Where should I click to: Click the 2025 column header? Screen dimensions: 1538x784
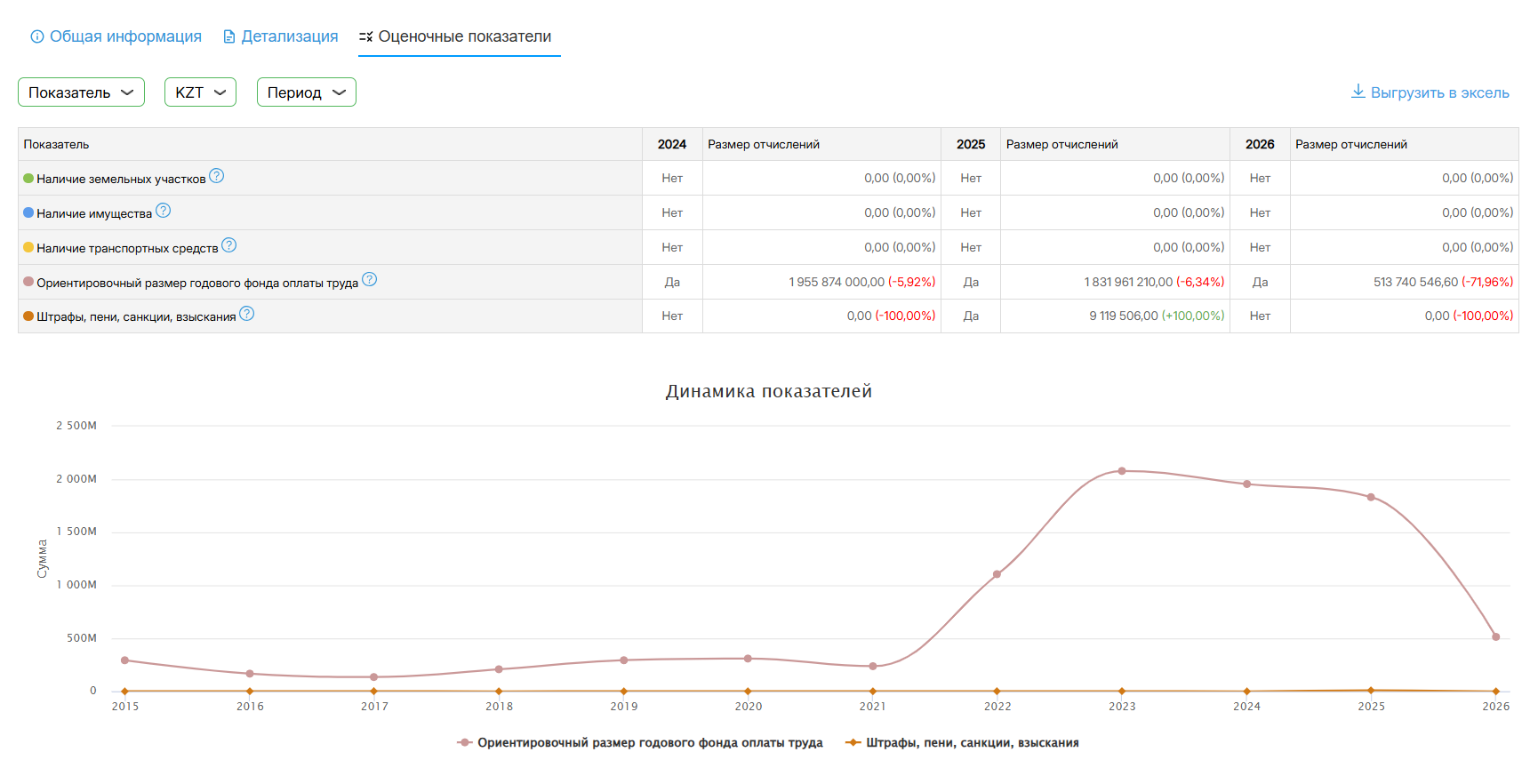click(970, 144)
